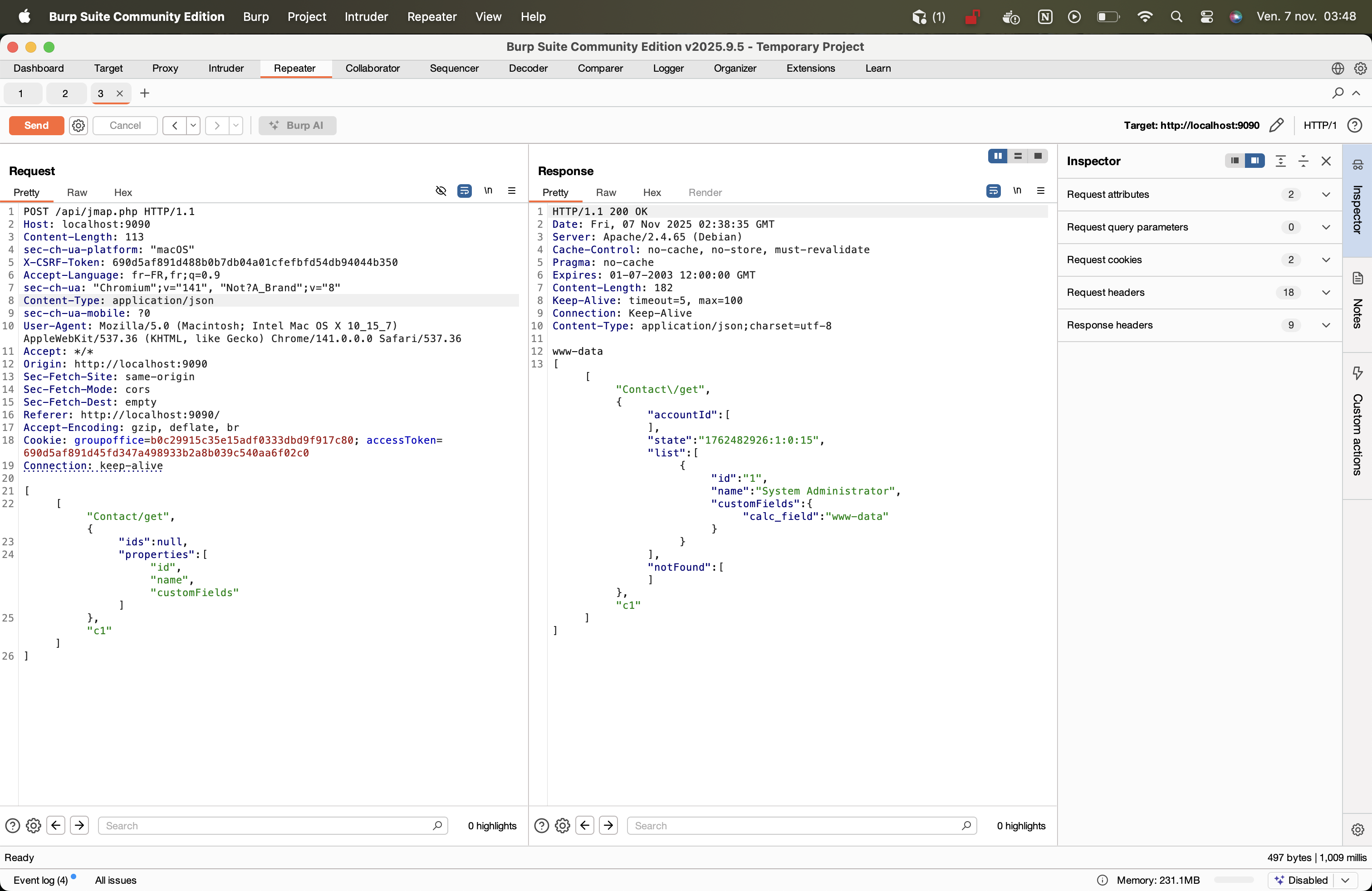
Task: Click the Send button
Action: [36, 126]
